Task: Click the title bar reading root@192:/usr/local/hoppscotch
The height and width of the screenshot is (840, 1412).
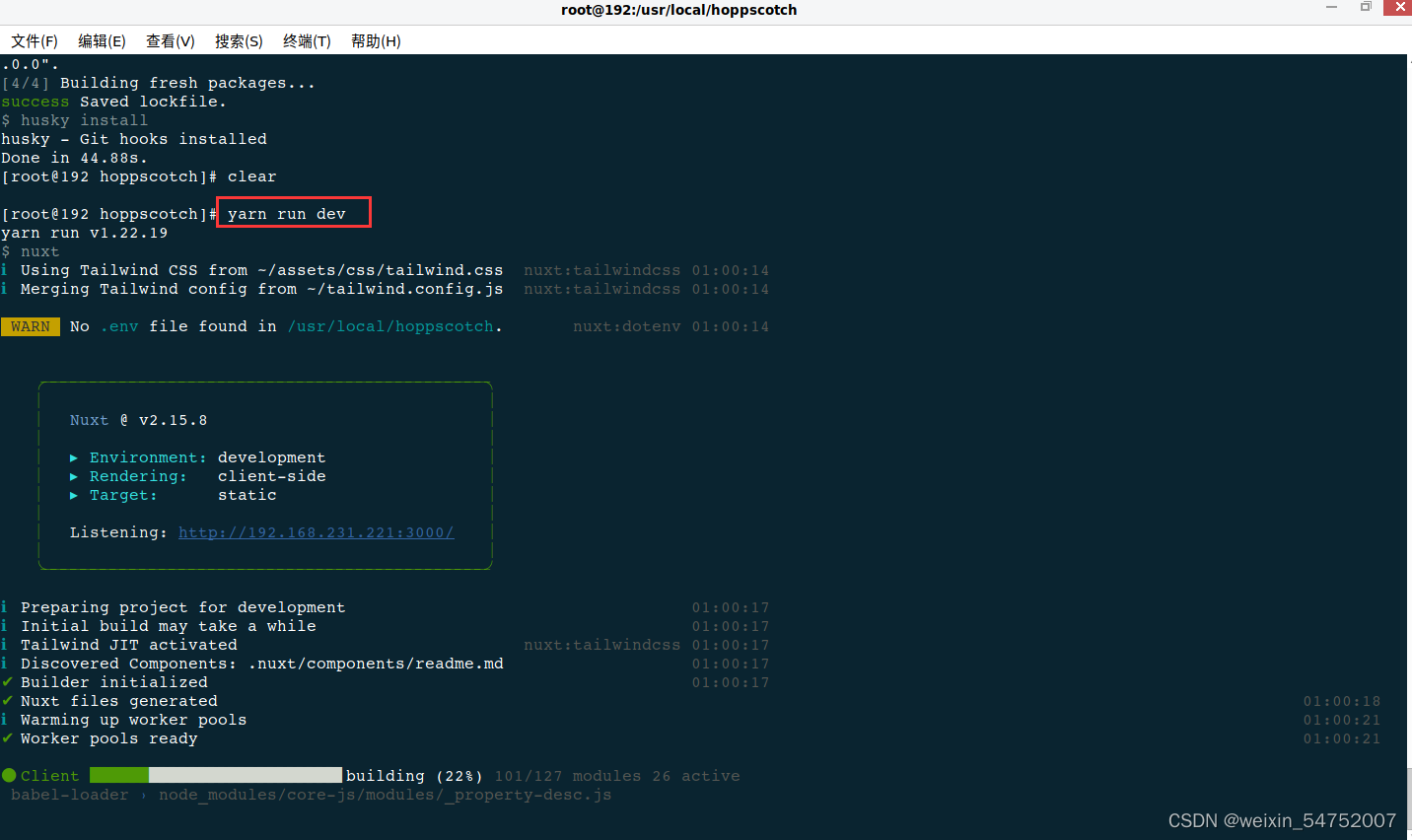Action: pyautogui.click(x=679, y=10)
